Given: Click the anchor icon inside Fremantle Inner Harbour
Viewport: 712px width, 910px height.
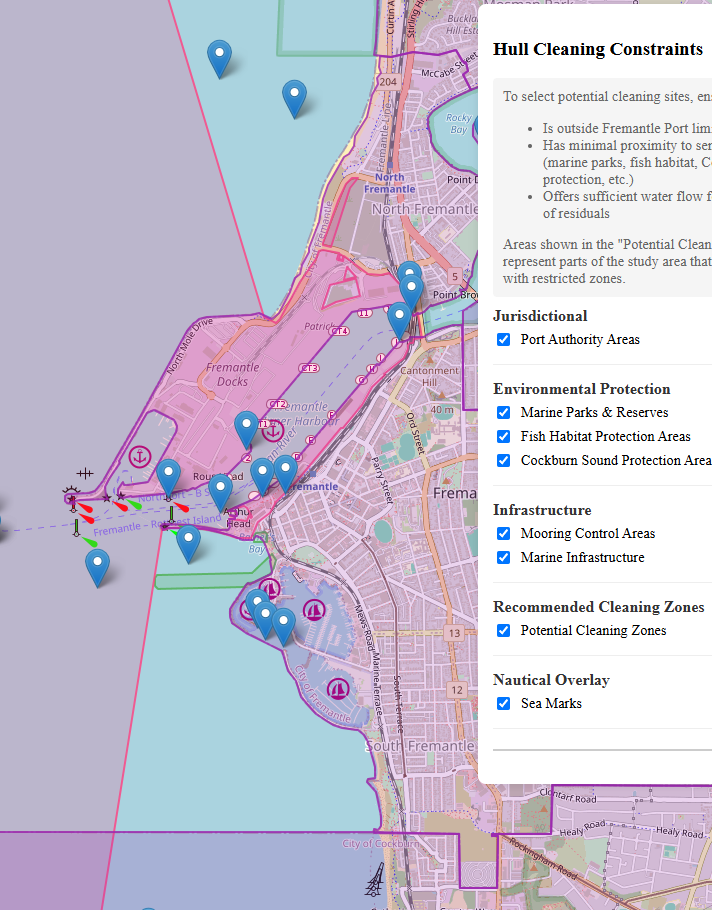Looking at the screenshot, I should tap(272, 431).
